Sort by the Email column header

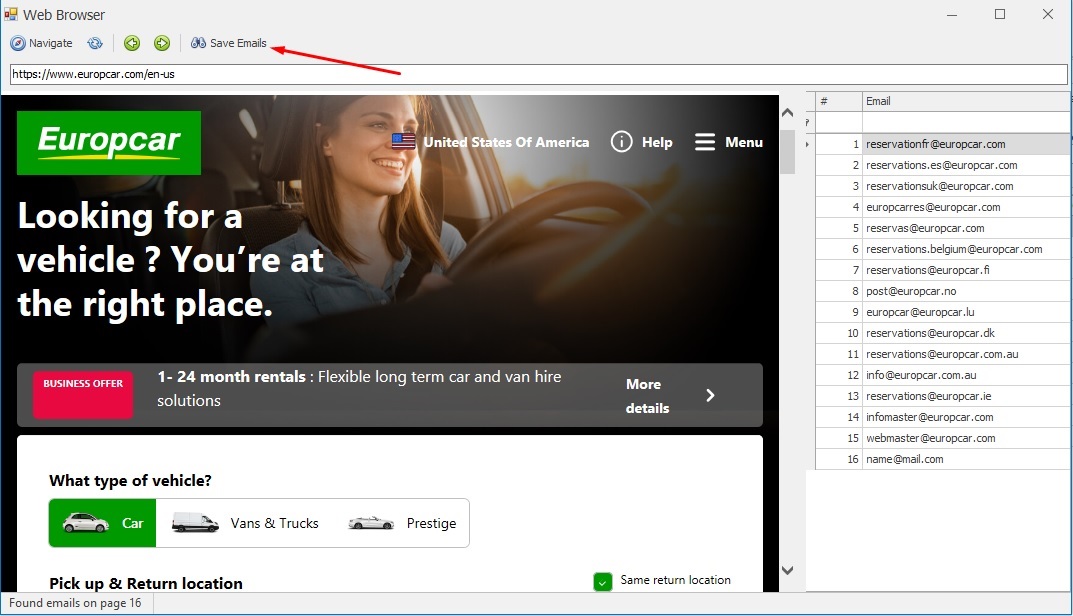point(966,101)
